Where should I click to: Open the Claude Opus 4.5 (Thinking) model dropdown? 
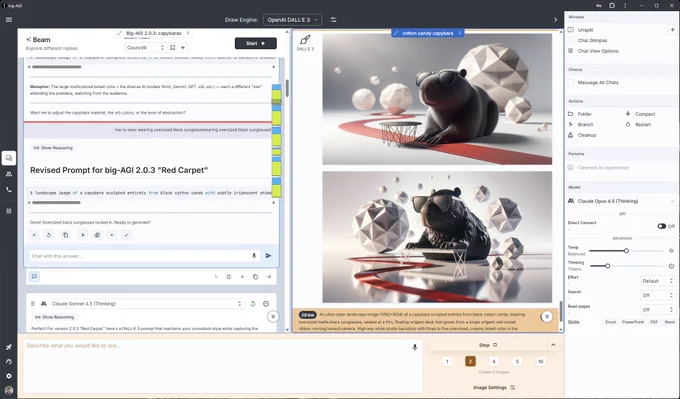click(x=621, y=201)
